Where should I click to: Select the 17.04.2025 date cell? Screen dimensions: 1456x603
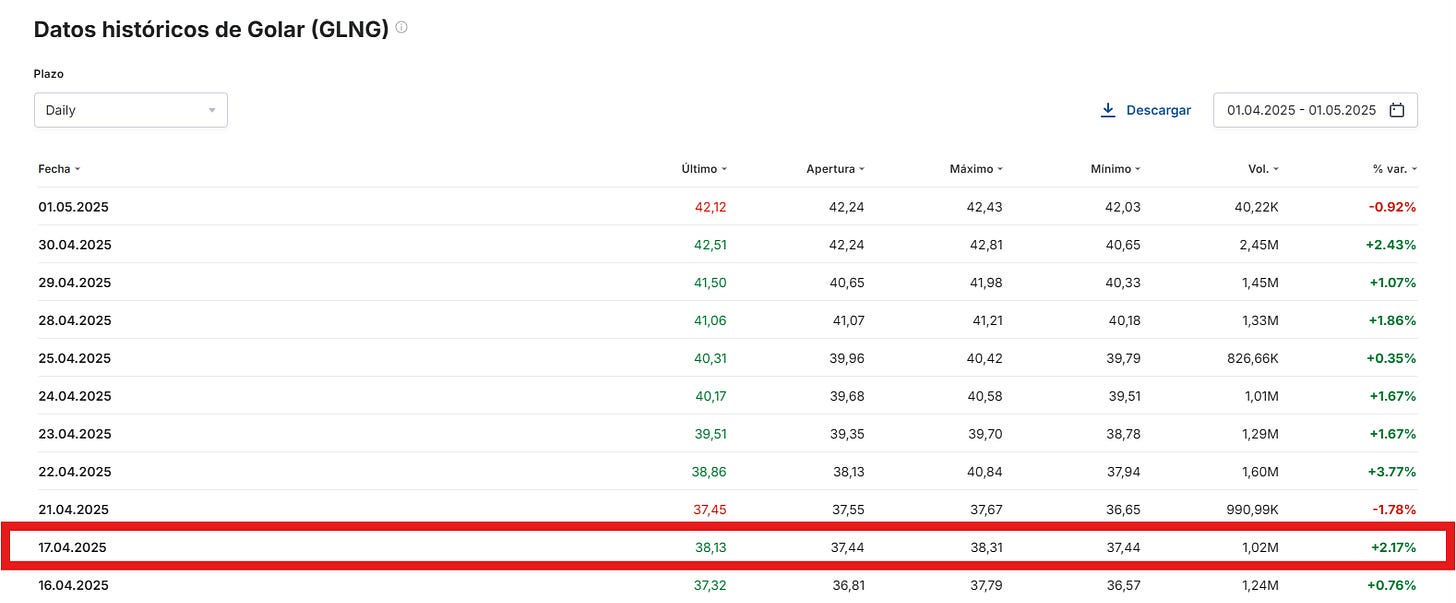click(73, 548)
